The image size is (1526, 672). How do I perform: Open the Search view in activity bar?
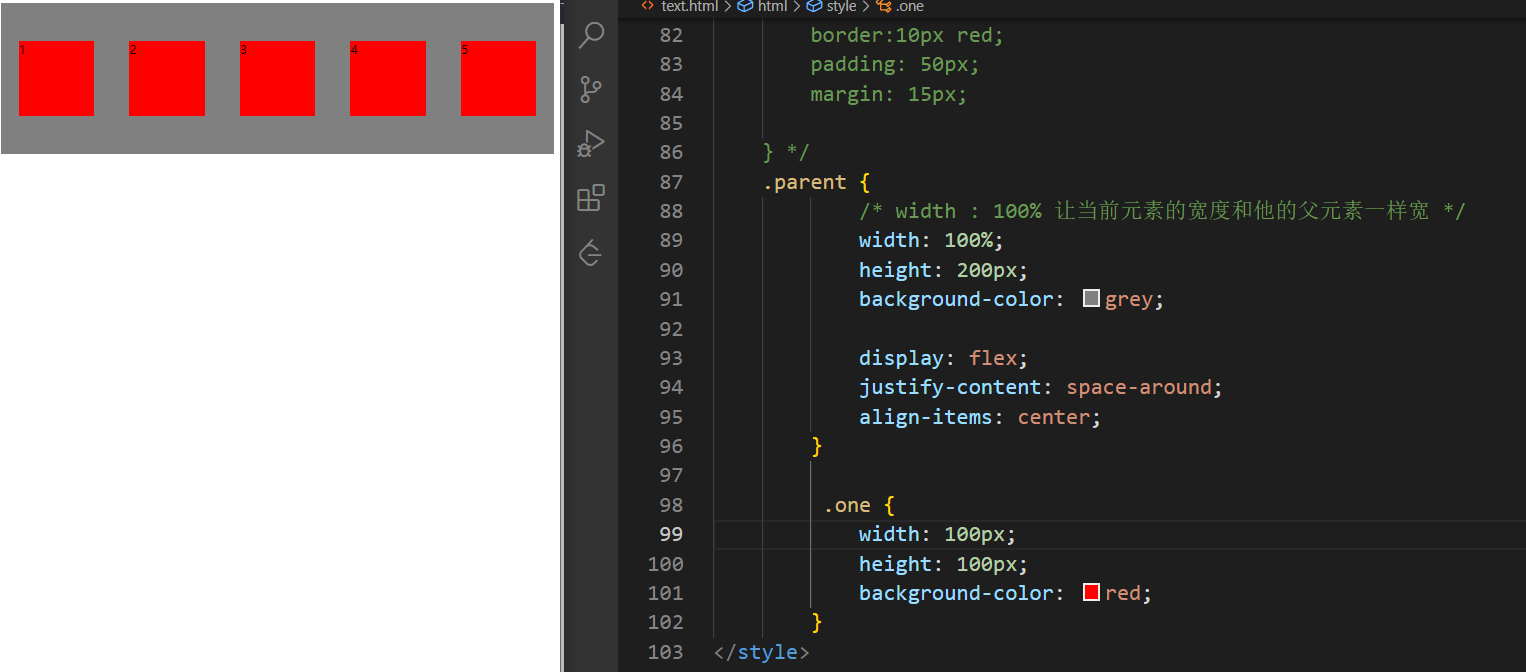[591, 36]
